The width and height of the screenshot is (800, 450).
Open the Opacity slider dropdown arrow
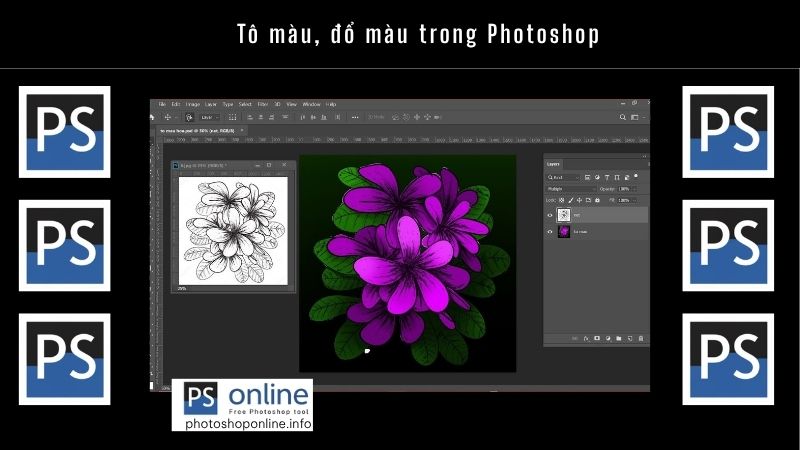(635, 189)
